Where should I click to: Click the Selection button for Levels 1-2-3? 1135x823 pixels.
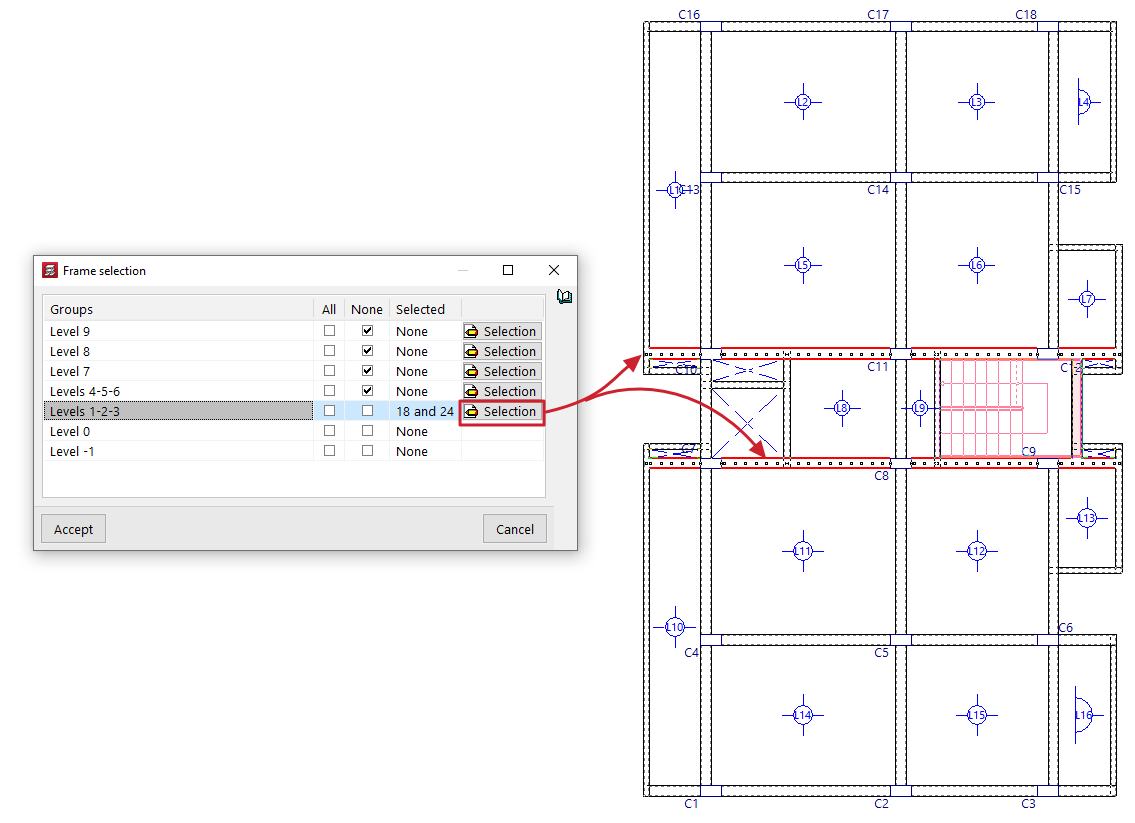[x=502, y=411]
